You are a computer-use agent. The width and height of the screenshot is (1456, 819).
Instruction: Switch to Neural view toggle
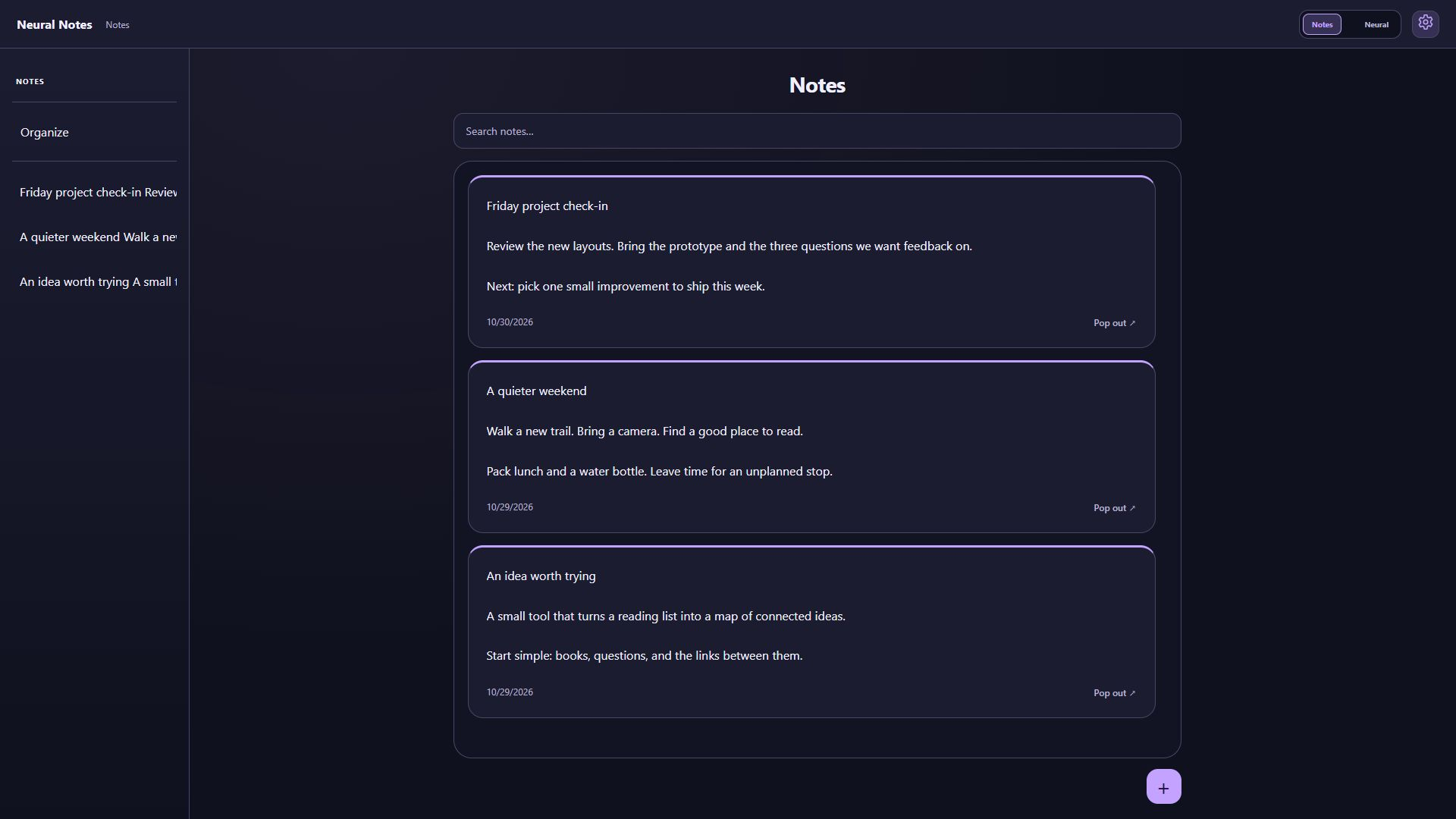tap(1376, 24)
